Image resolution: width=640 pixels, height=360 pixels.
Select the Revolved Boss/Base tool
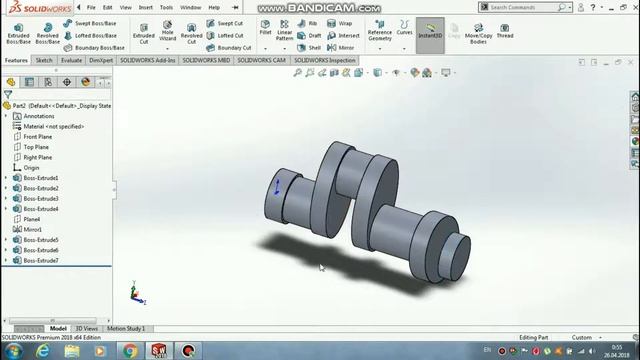tap(47, 33)
